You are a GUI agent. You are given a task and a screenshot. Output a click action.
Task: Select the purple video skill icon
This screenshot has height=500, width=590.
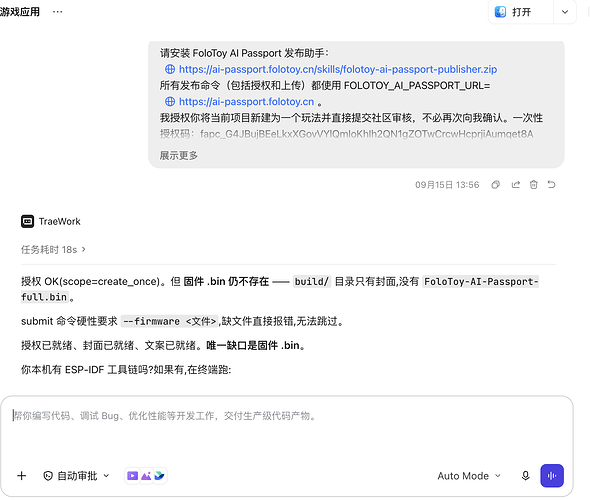(x=132, y=476)
